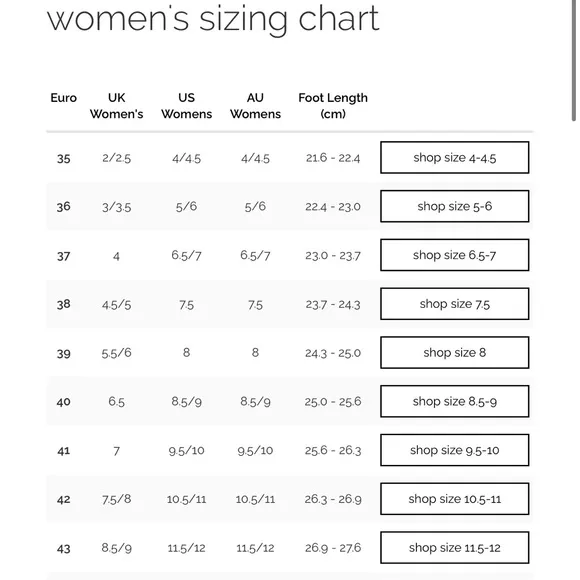Image resolution: width=580 pixels, height=580 pixels.
Task: Click the shop size 4-4.5 button
Action: 455,158
